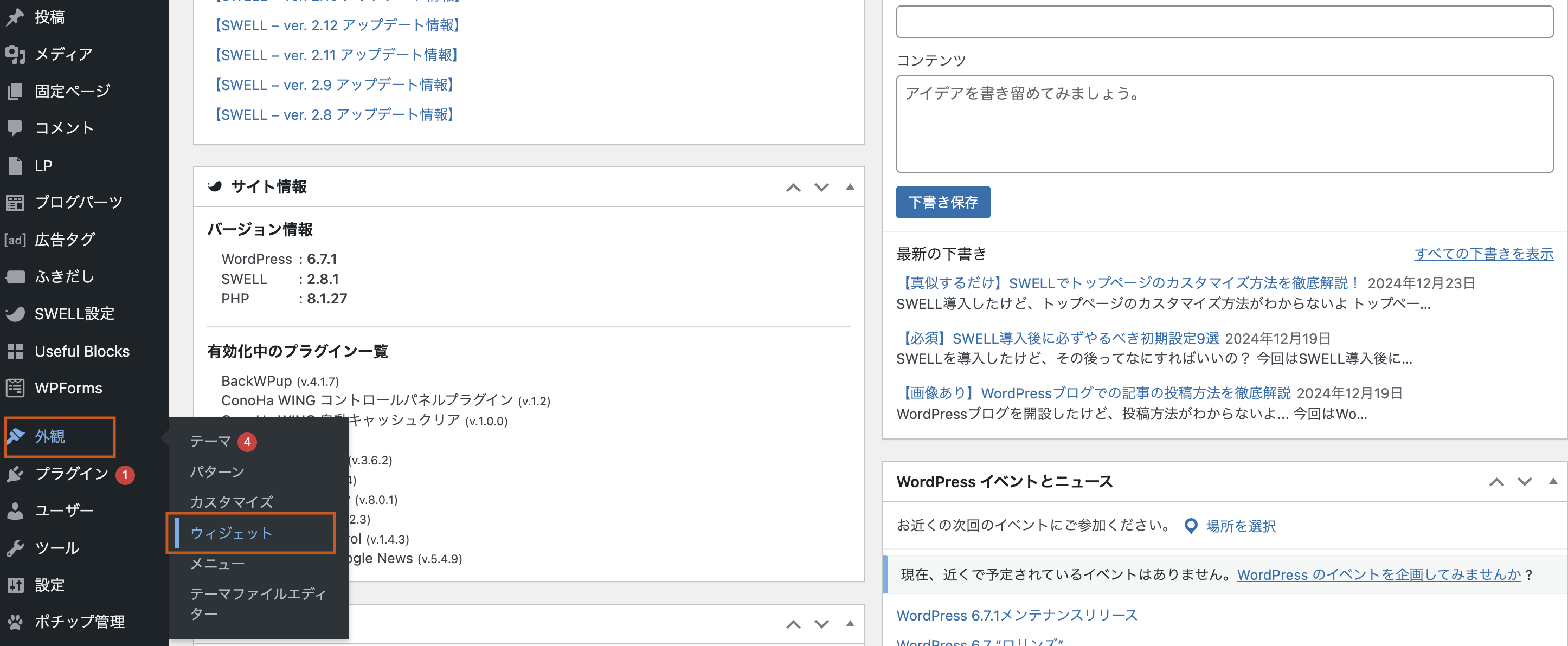1568x646 pixels.
Task: Open カスタマイズ in the 外観 submenu
Action: (232, 502)
